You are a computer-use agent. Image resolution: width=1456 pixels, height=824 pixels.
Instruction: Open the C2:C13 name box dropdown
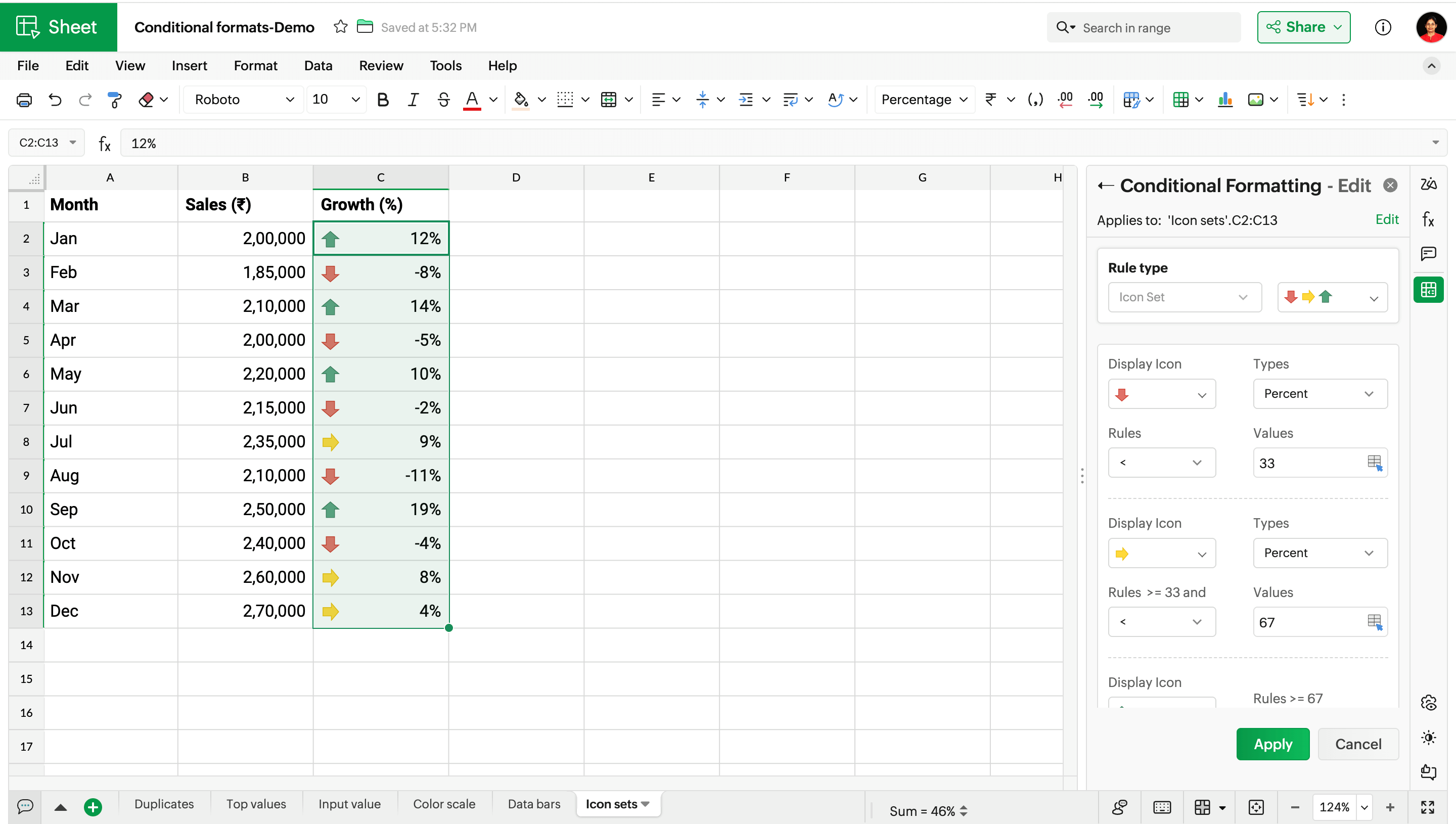click(73, 143)
